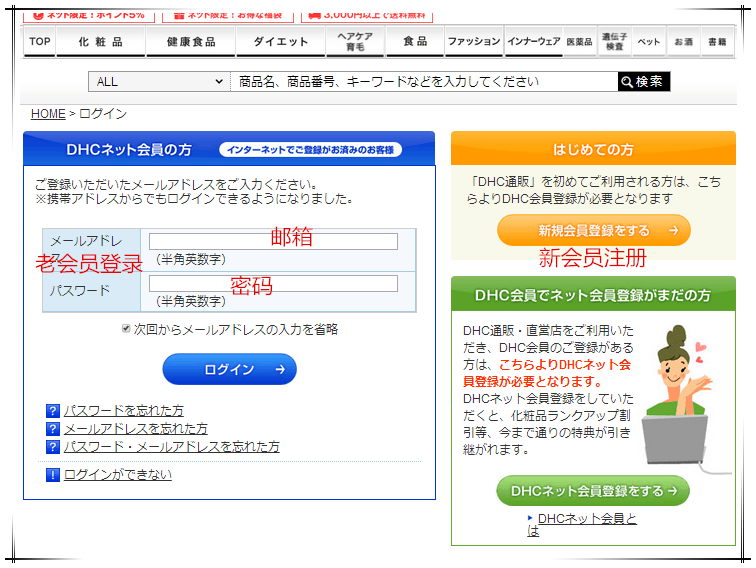Open the ダイエット navigation tab
This screenshot has height=568, width=756.
pos(281,42)
